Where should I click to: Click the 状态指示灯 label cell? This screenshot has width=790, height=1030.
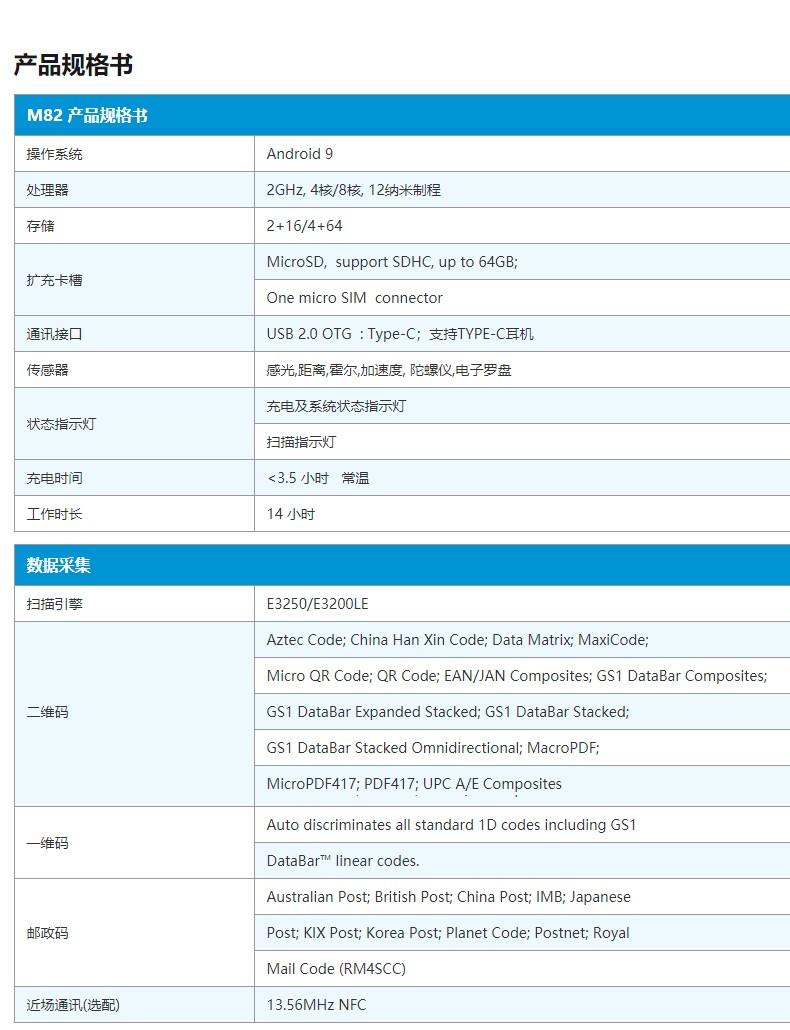tap(134, 424)
